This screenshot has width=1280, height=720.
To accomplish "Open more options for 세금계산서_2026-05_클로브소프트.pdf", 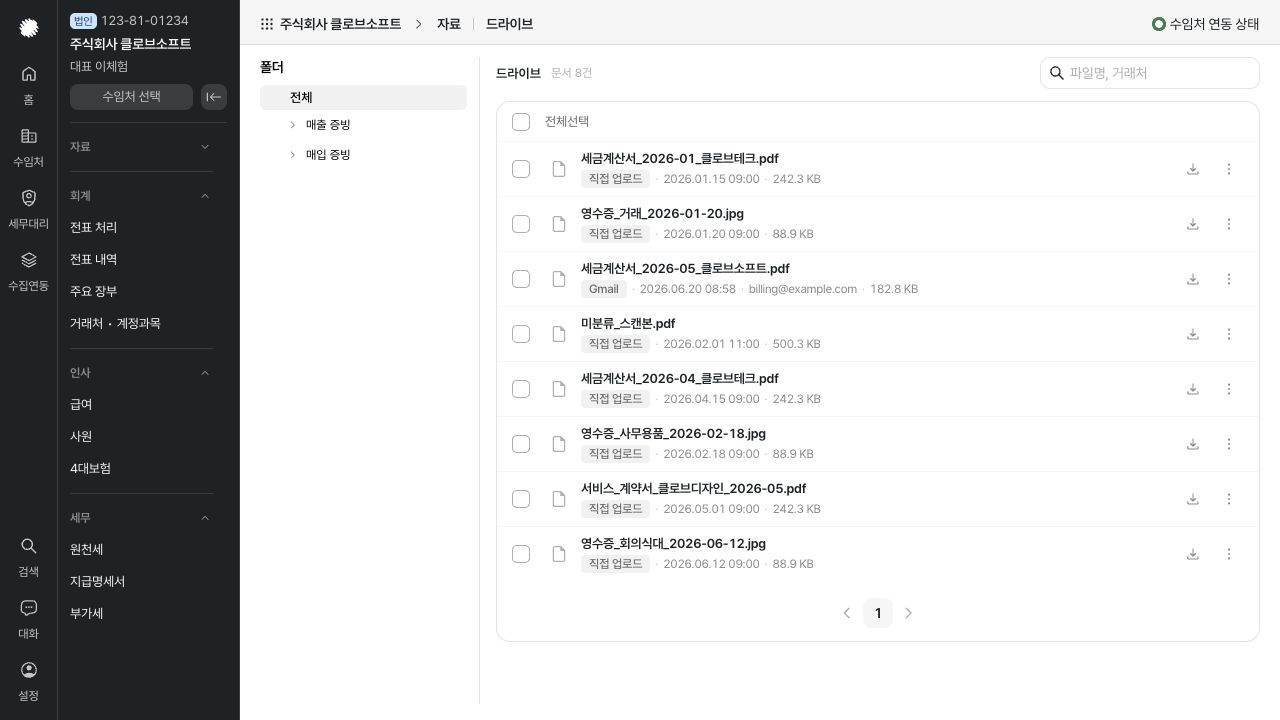I will pyautogui.click(x=1229, y=279).
